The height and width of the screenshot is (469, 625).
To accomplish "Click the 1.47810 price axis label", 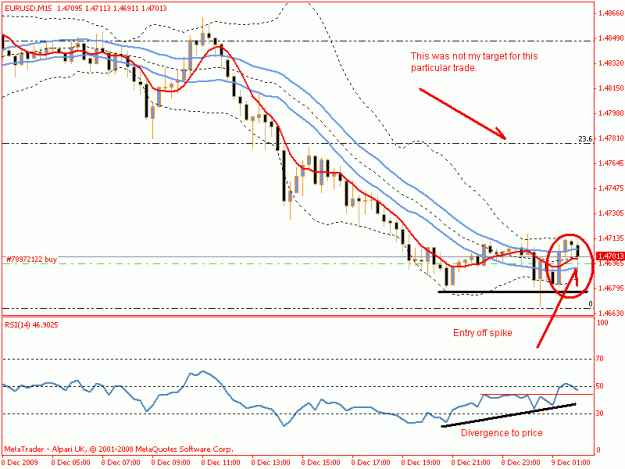I will click(x=611, y=138).
